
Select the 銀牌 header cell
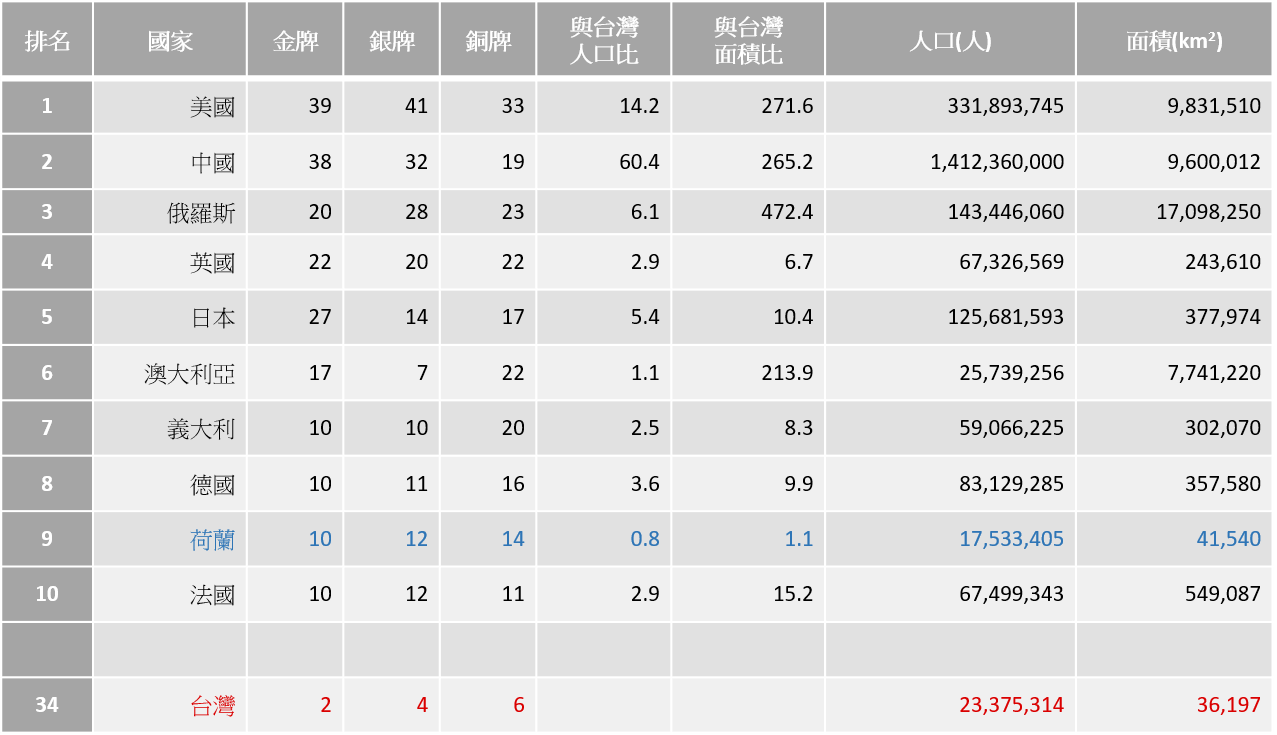(391, 41)
